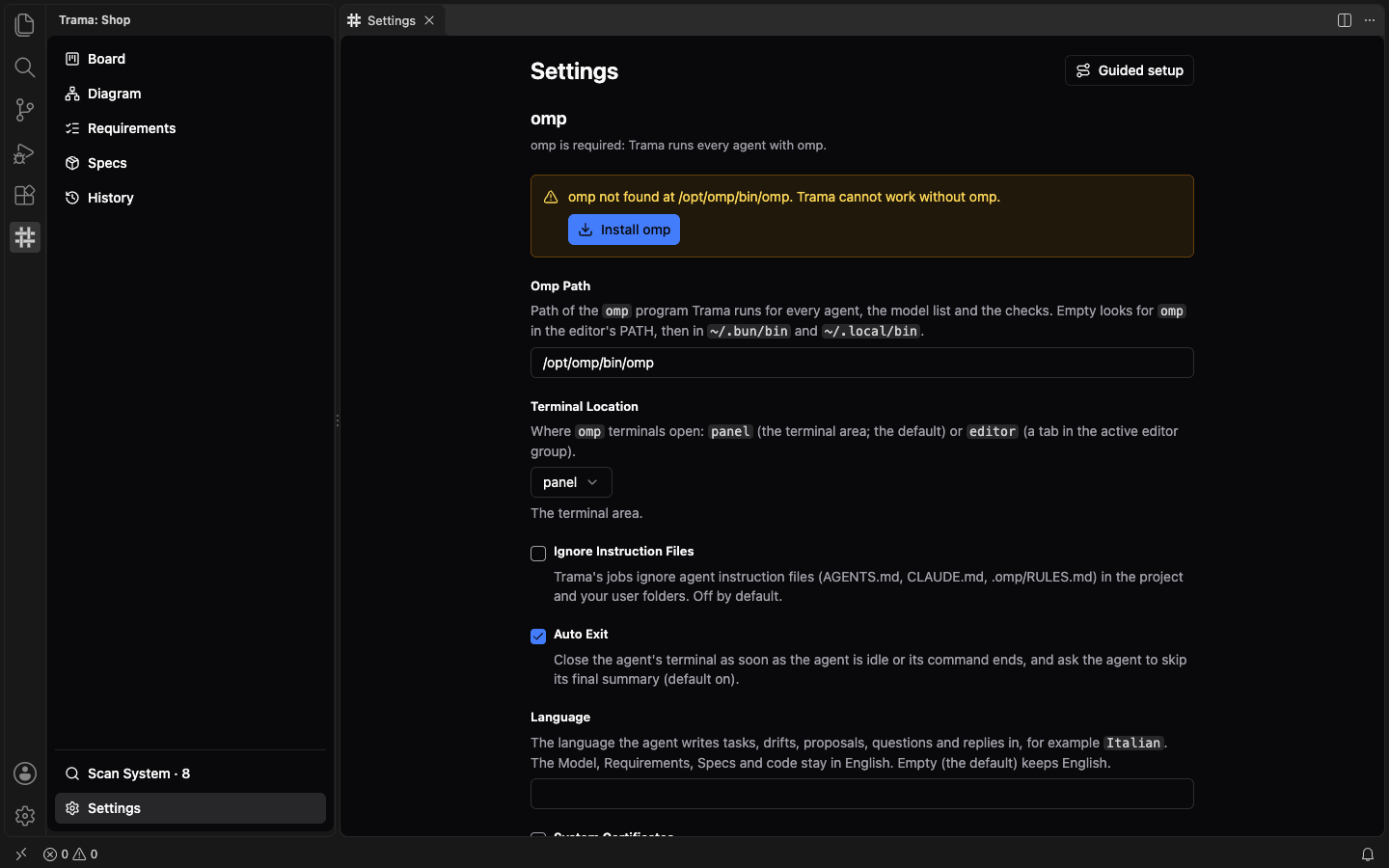Image resolution: width=1389 pixels, height=868 pixels.
Task: Start the Guided setup
Action: click(1130, 70)
